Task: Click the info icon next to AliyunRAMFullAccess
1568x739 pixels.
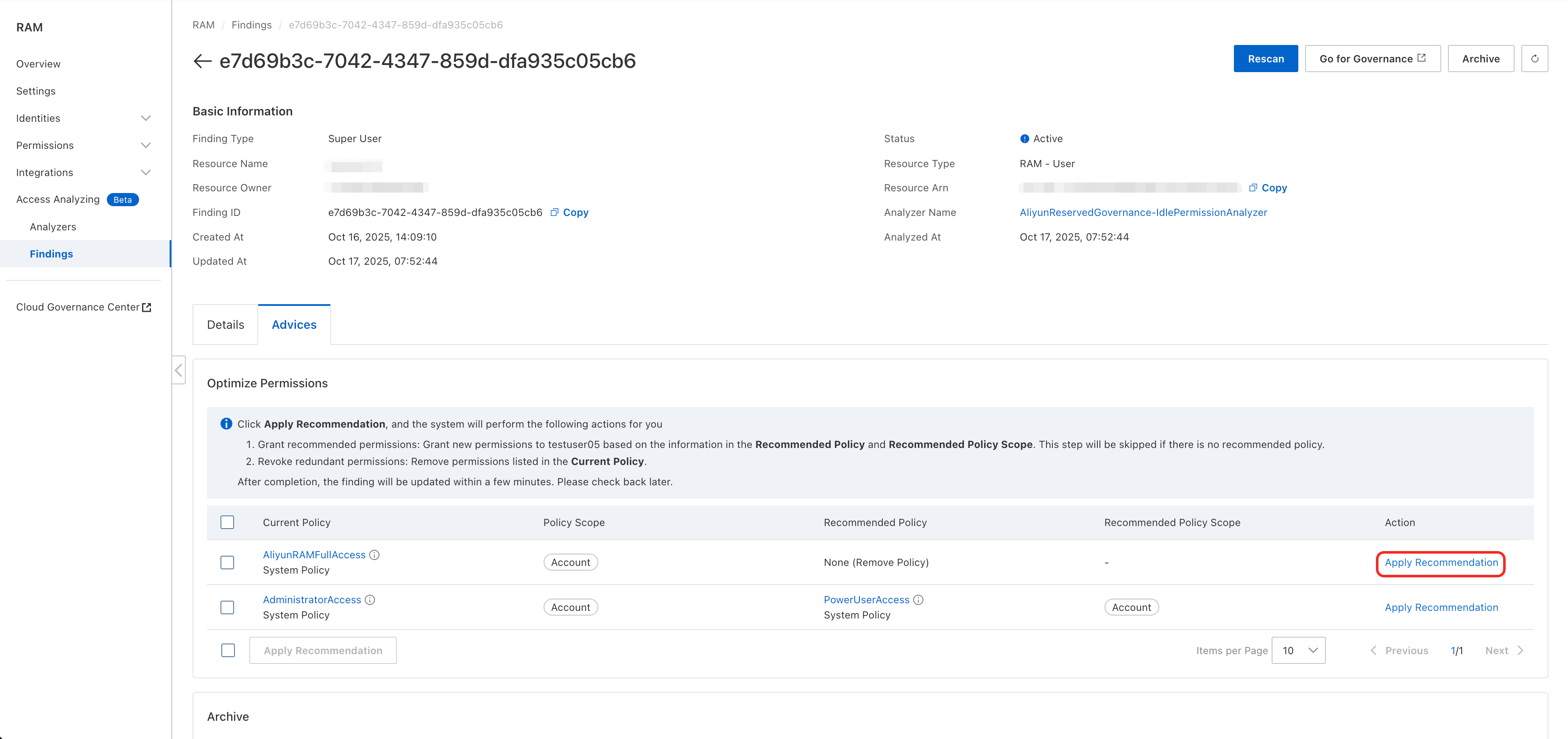Action: click(x=375, y=555)
